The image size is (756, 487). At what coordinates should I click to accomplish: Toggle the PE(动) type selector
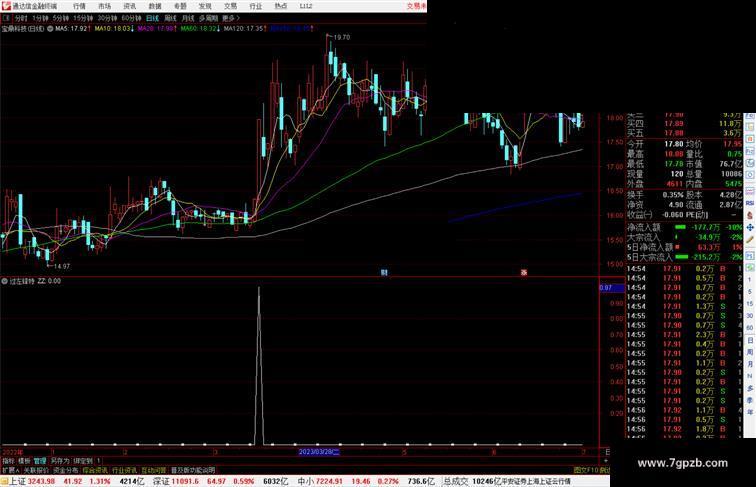[698, 215]
